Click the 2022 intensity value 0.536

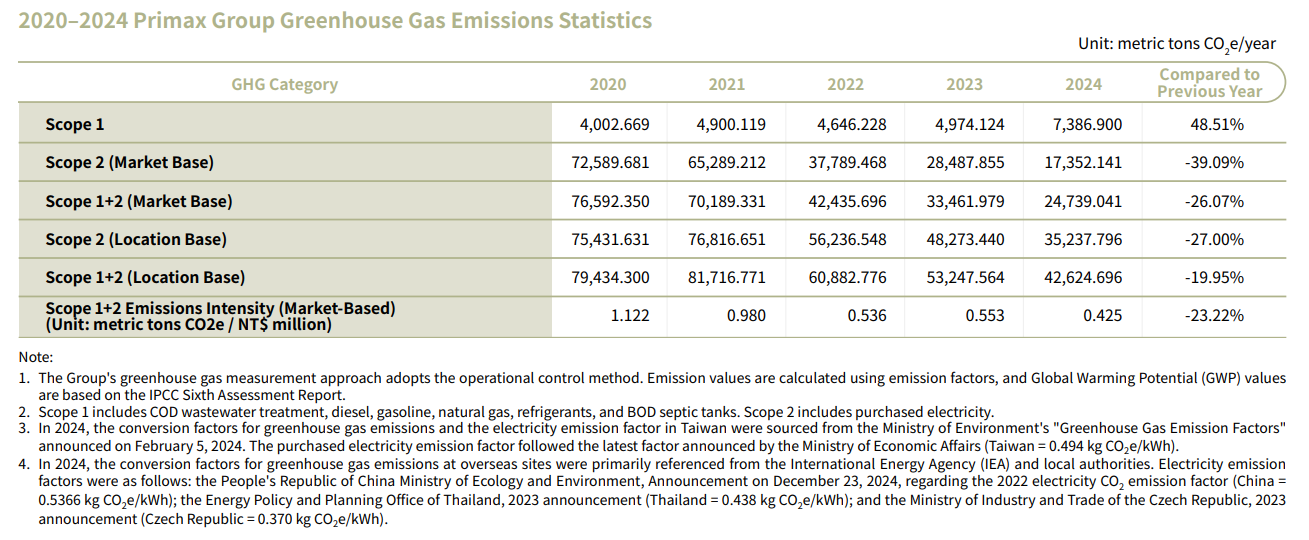867,315
